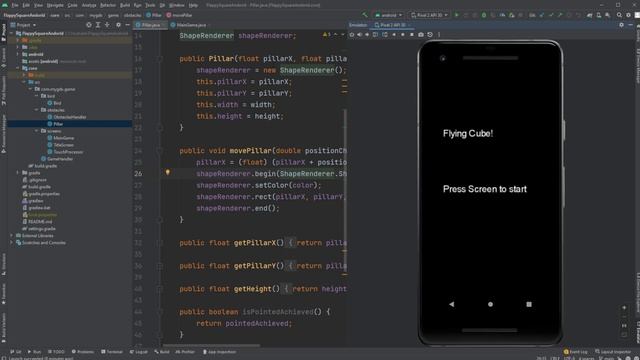Click the emulator volume up icon
The width and height of the screenshot is (640, 360).
(x=360, y=35)
